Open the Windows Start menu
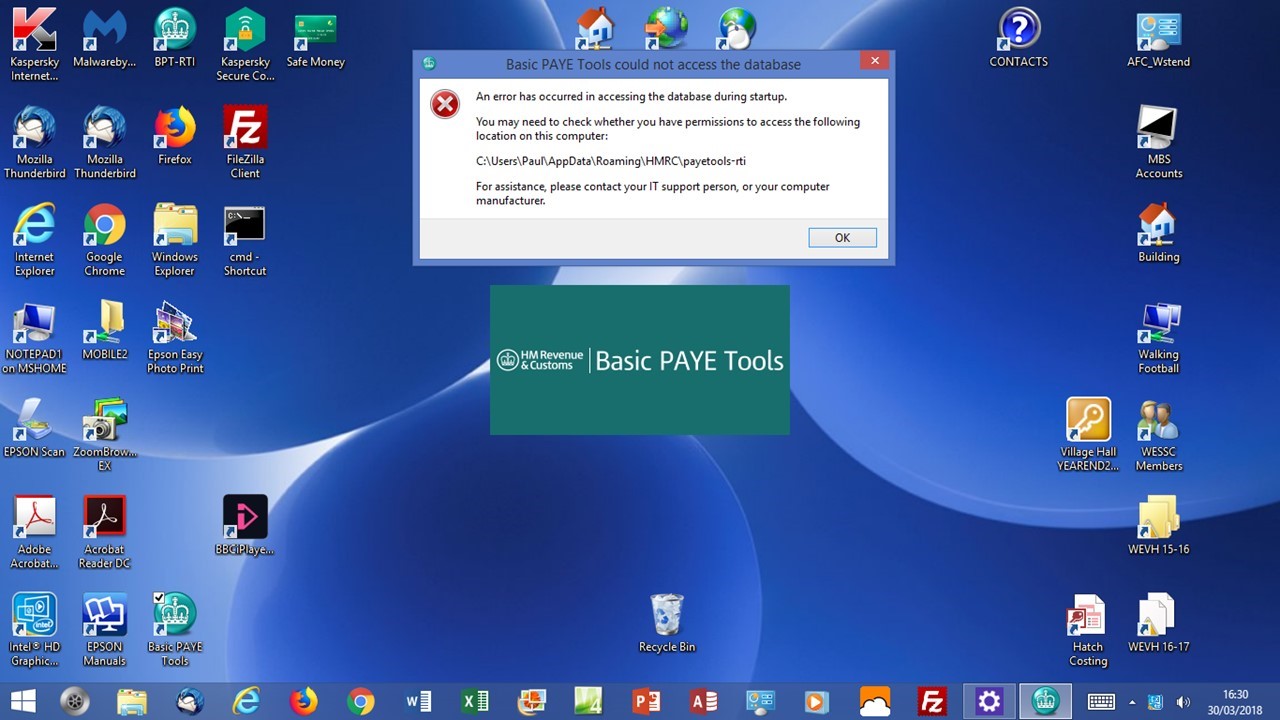This screenshot has width=1280, height=720. click(x=23, y=702)
